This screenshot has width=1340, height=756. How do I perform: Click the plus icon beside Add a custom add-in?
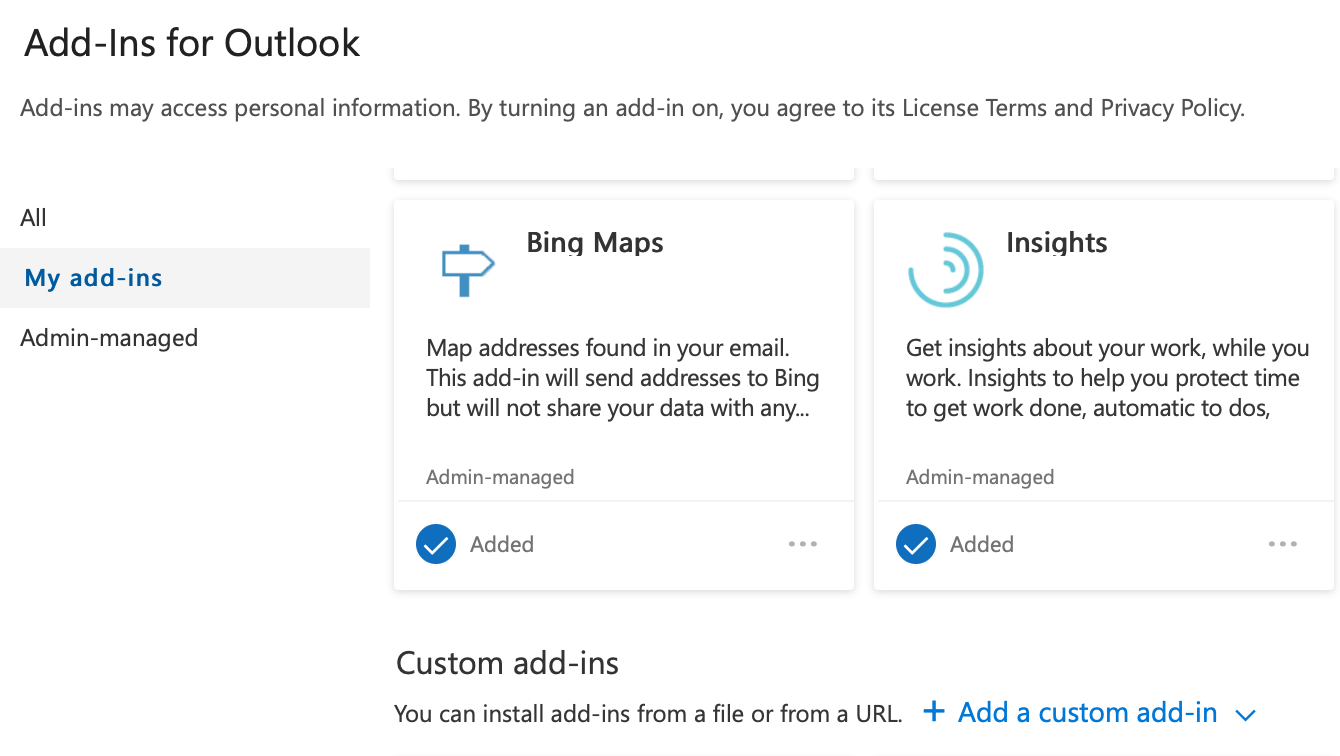(x=933, y=712)
